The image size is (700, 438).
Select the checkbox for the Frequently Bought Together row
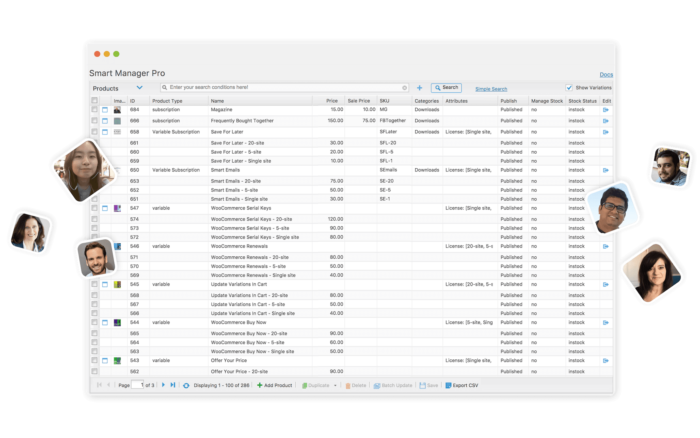tap(95, 120)
